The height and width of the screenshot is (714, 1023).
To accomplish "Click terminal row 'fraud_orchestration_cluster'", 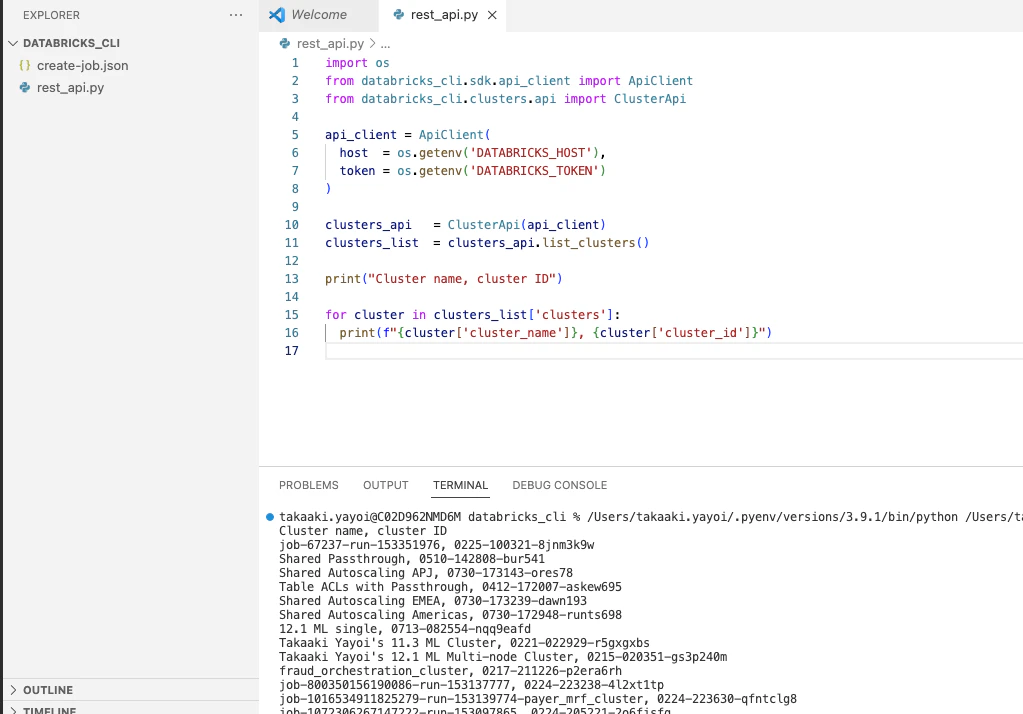I will [450, 672].
